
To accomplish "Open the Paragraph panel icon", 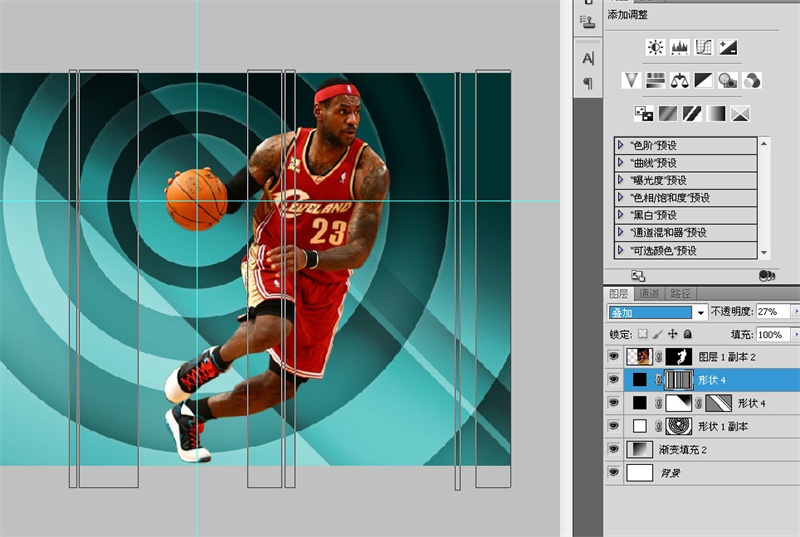I will [588, 83].
